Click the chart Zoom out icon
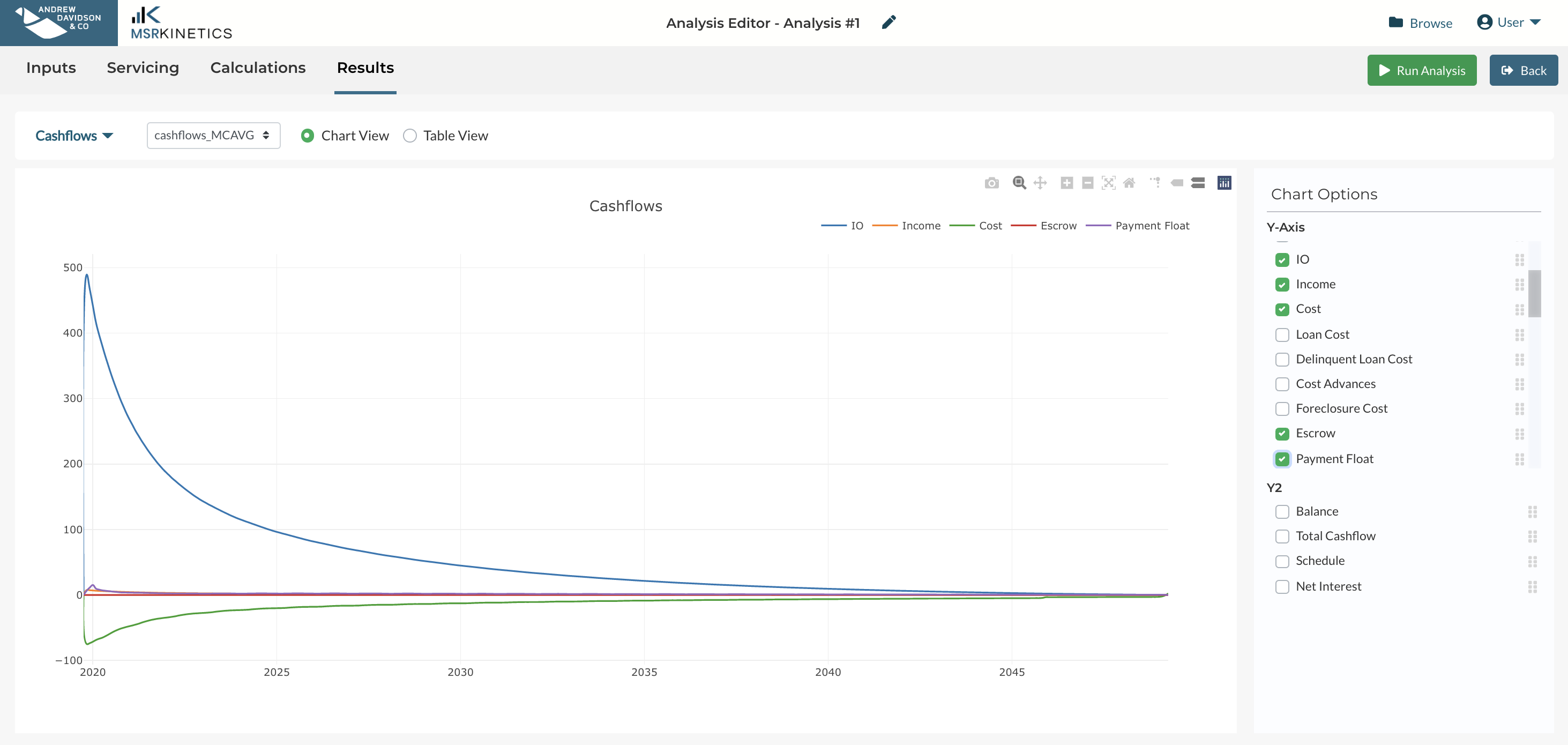The height and width of the screenshot is (745, 1568). (1088, 183)
